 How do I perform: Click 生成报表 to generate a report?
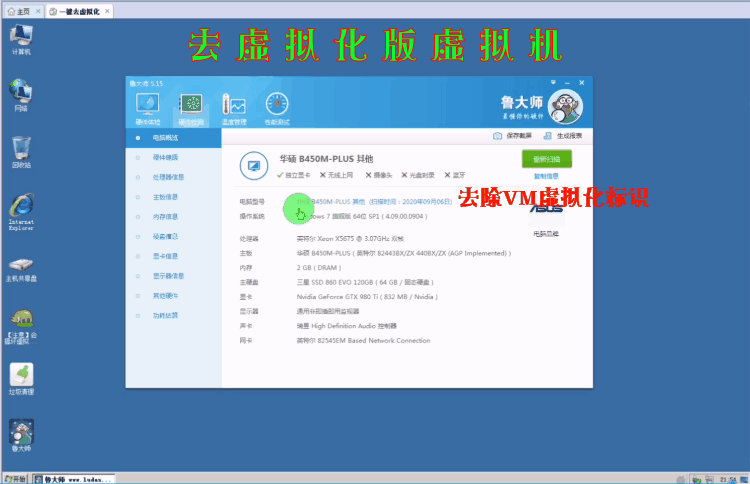pyautogui.click(x=569, y=136)
